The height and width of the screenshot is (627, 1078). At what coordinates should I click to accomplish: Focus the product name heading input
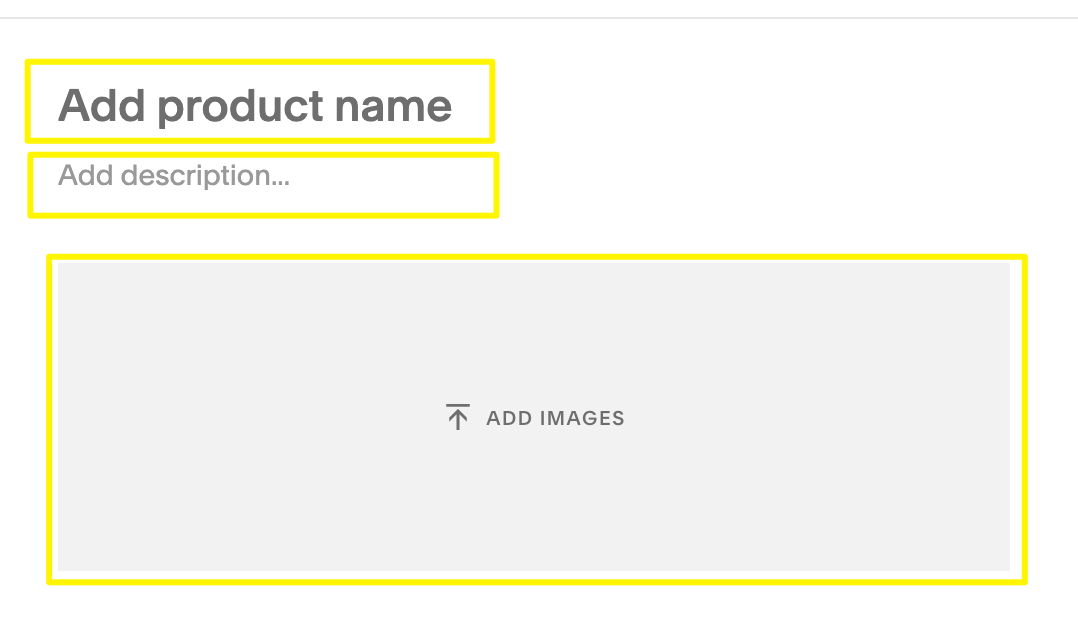click(x=255, y=105)
